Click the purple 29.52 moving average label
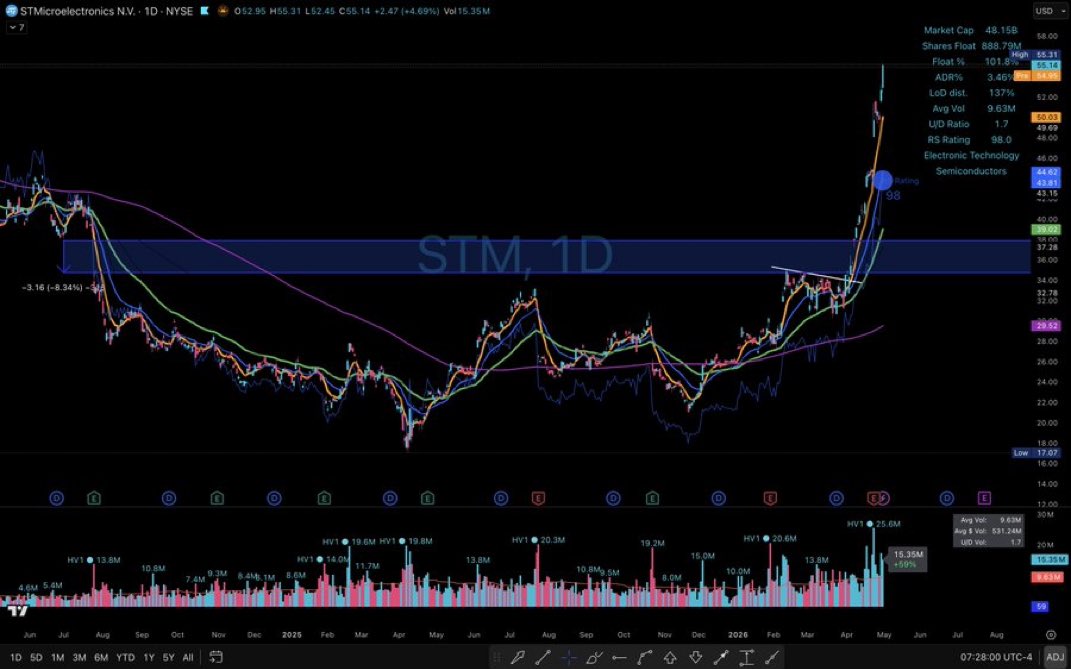Viewport: 1071px width, 669px height. 1047,327
